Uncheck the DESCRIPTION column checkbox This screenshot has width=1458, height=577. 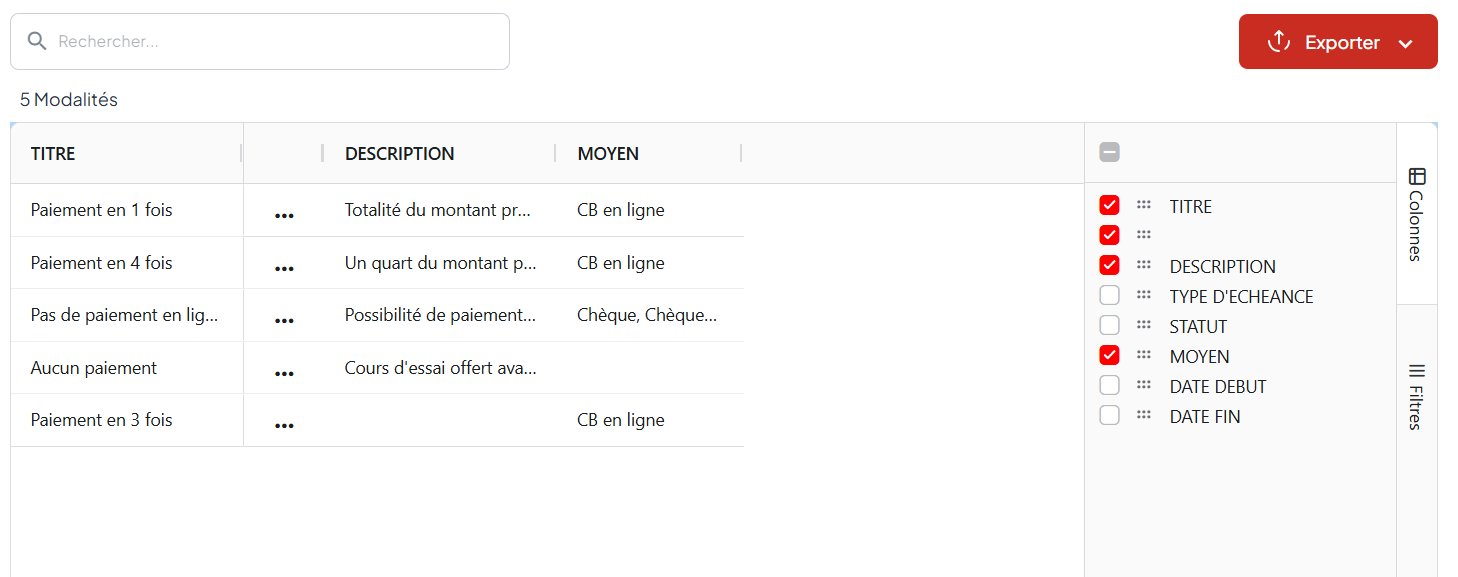click(1109, 265)
